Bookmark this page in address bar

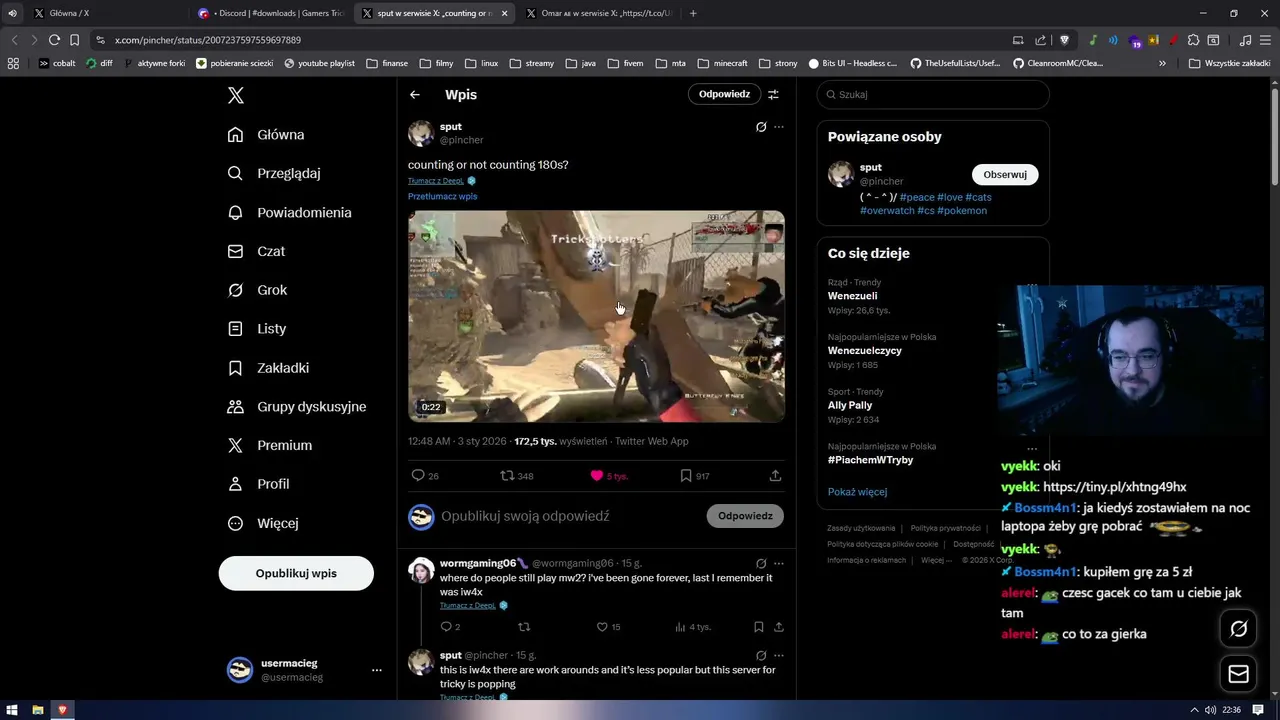click(x=74, y=40)
